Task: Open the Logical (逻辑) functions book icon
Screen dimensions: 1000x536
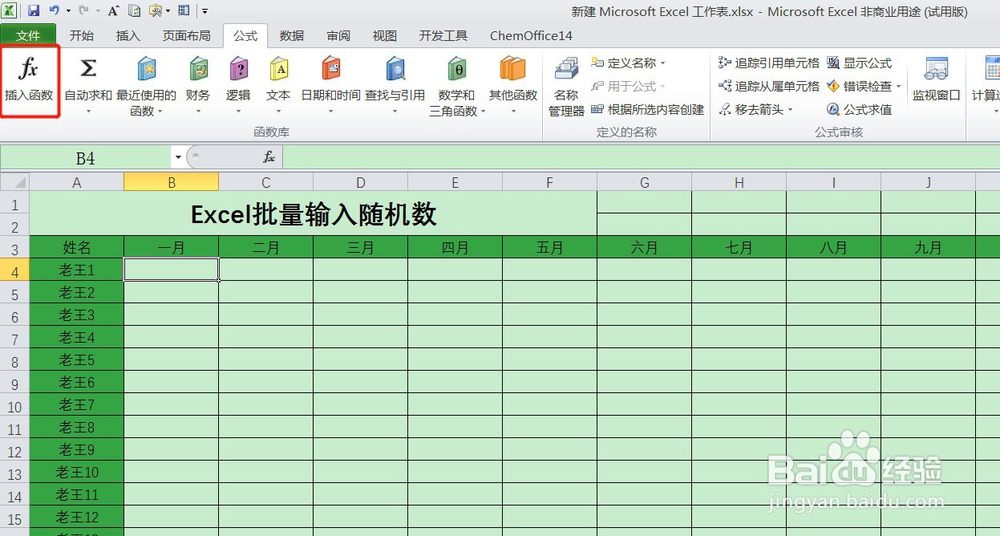Action: 239,68
